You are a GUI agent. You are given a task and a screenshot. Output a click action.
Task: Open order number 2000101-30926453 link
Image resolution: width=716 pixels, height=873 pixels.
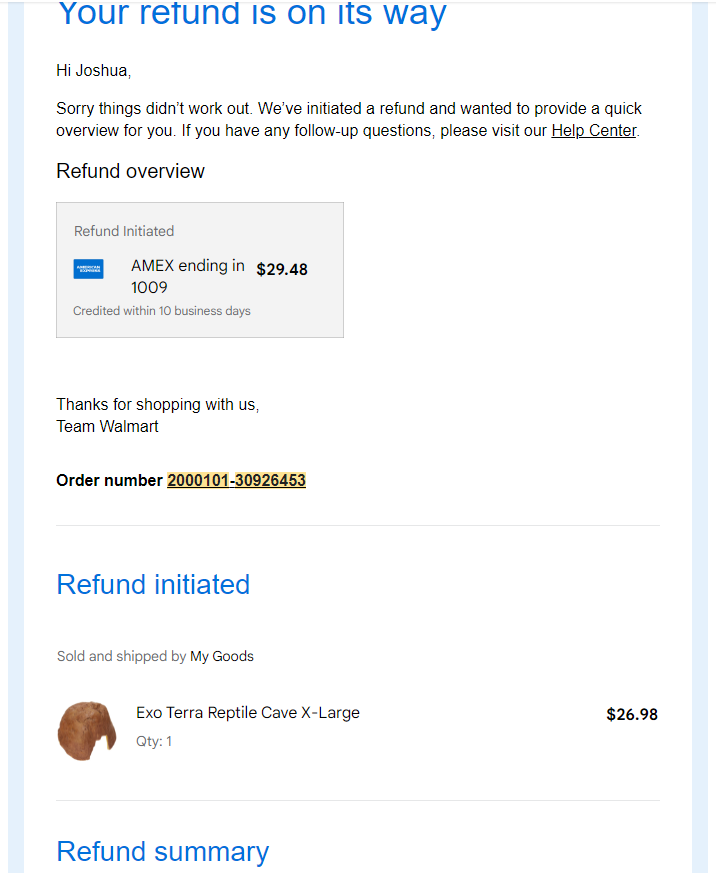237,480
